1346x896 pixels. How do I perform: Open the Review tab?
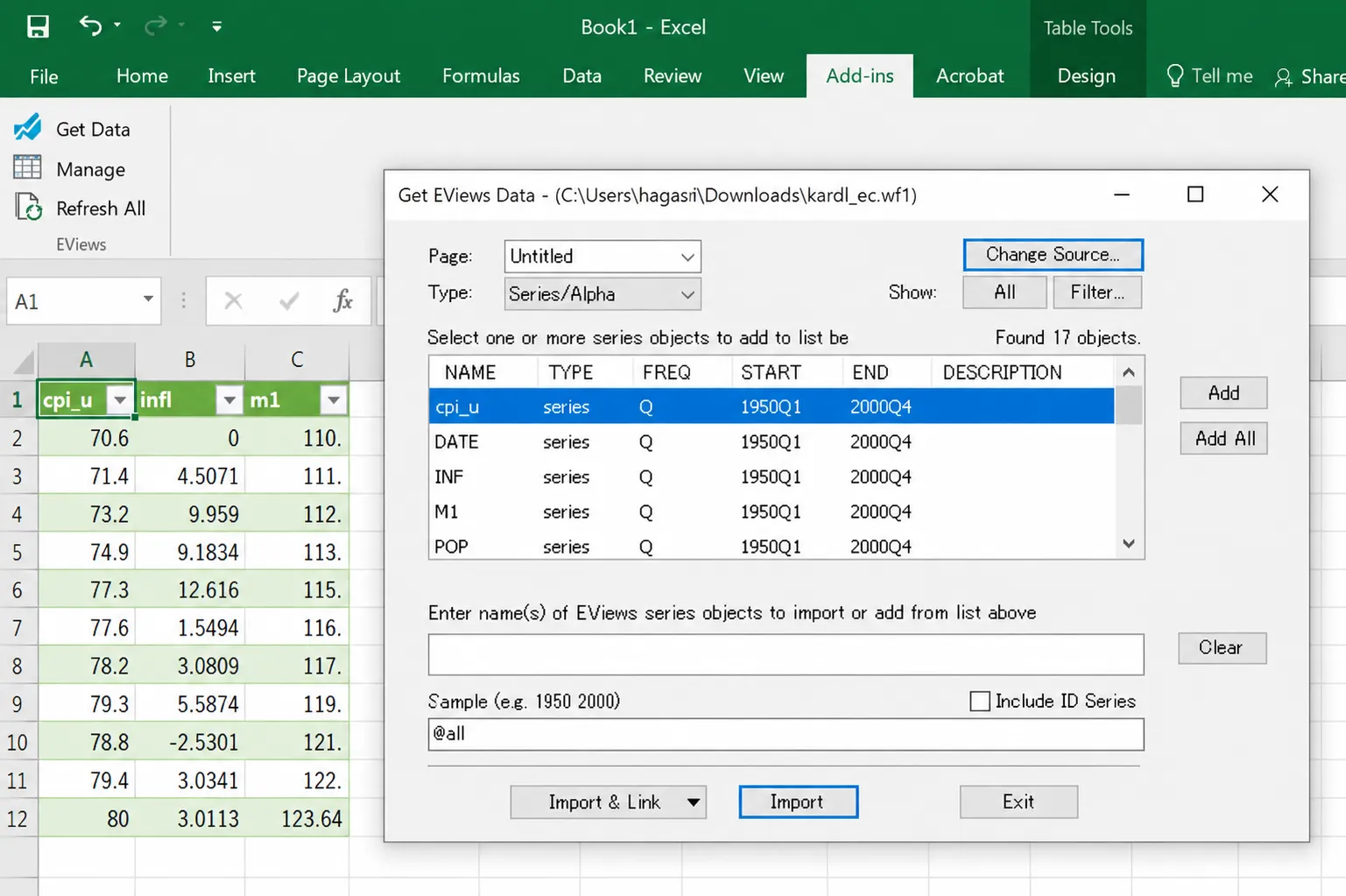[x=673, y=76]
